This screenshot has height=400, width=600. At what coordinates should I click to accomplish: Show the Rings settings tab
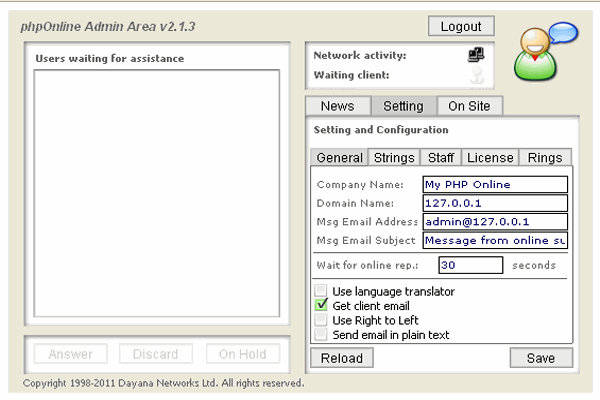point(545,157)
